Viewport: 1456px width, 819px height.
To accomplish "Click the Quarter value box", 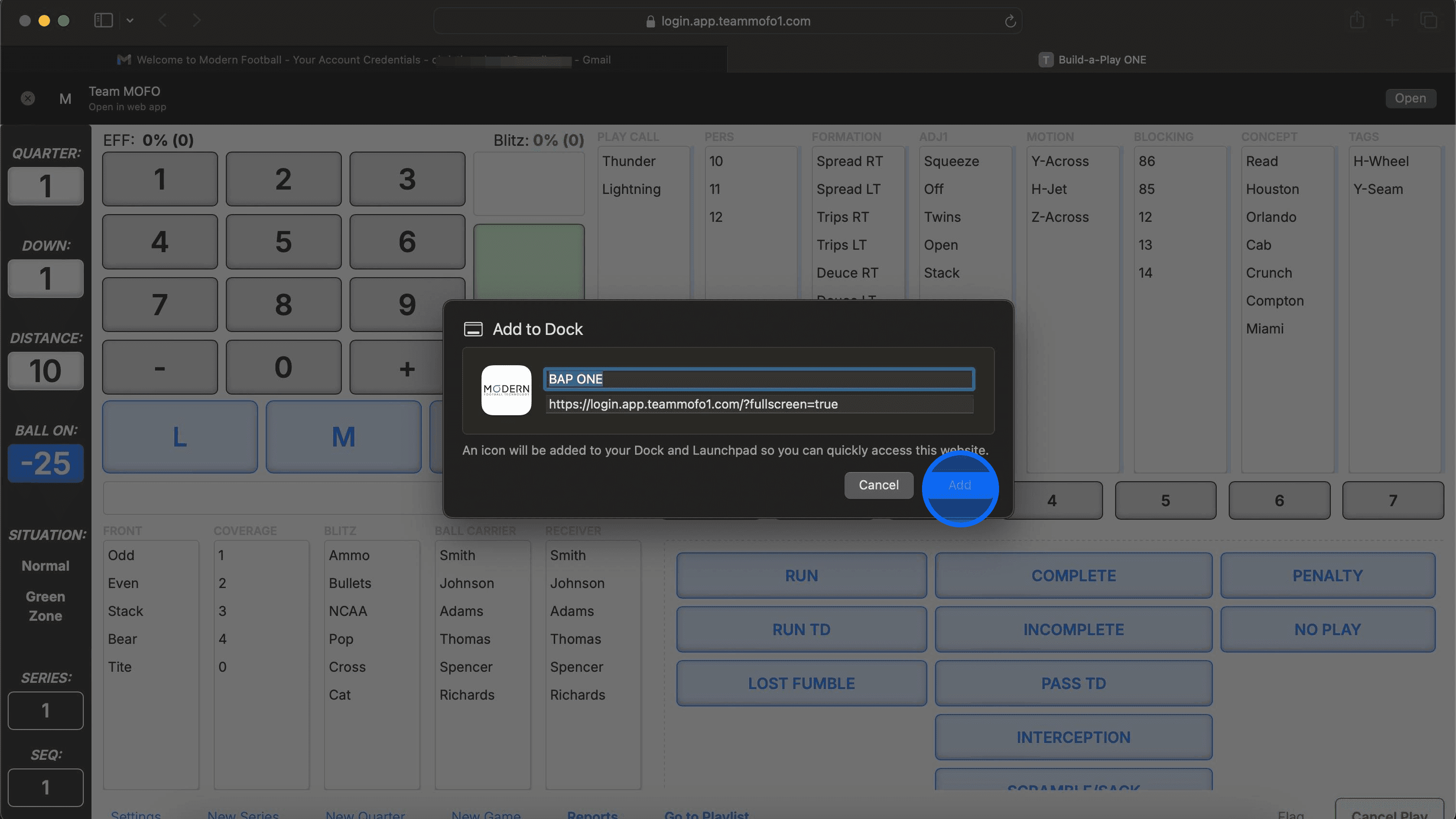I will pos(45,186).
